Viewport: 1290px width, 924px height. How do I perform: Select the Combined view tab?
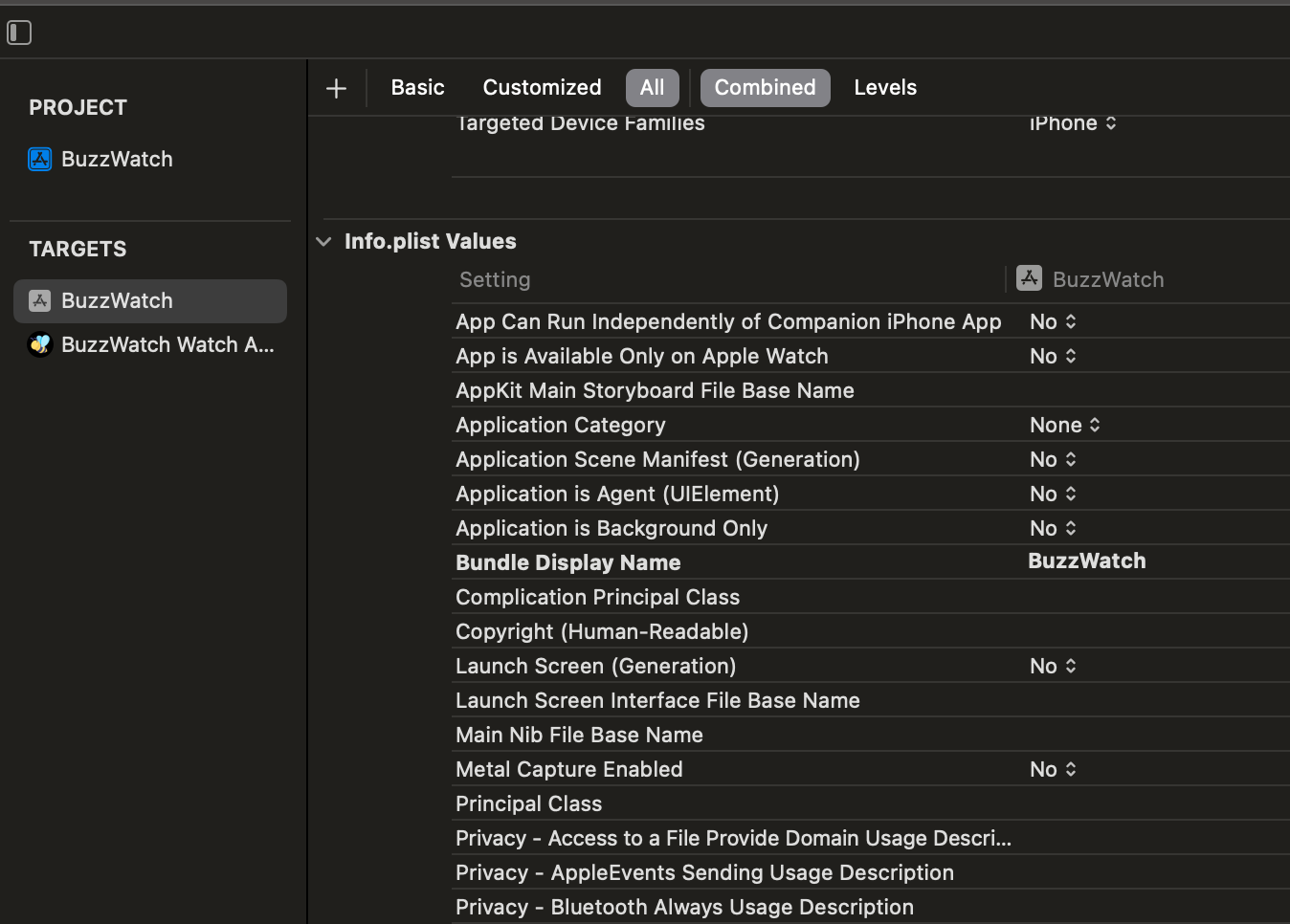[766, 87]
